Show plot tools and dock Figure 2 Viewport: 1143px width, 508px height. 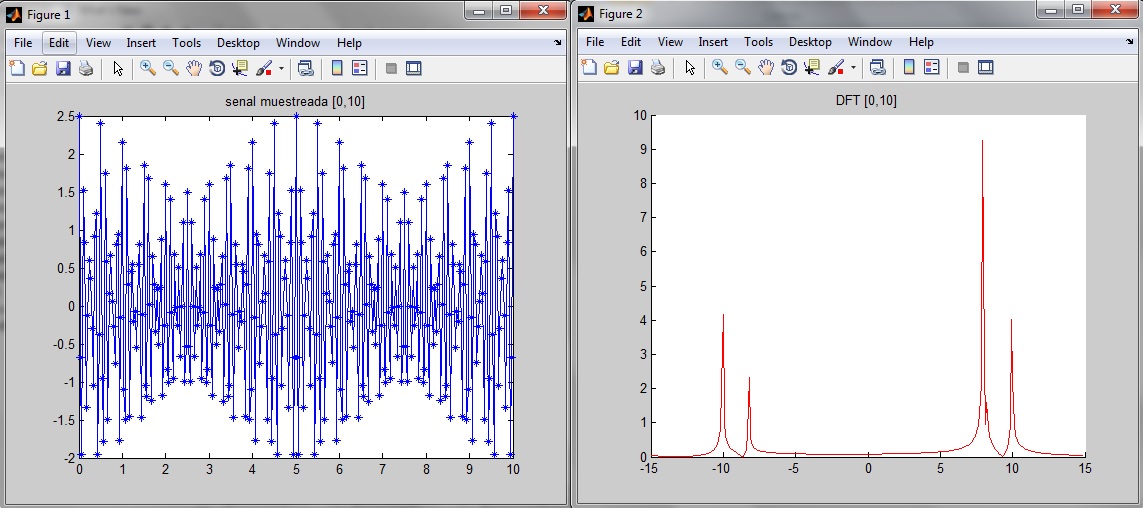(x=986, y=68)
